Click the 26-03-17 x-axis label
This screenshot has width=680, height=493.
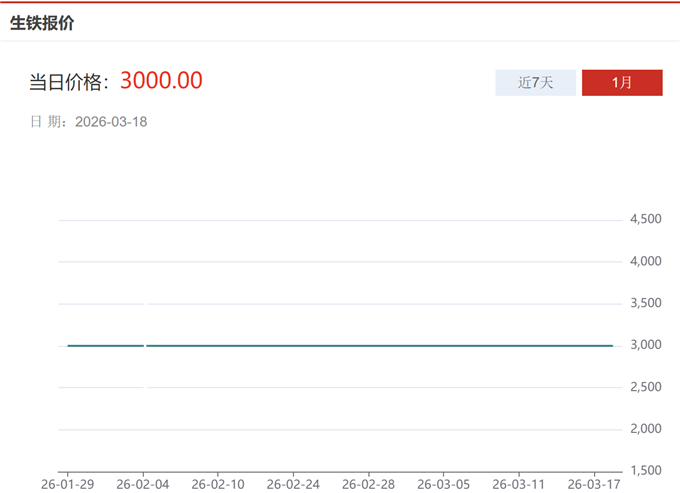click(596, 484)
